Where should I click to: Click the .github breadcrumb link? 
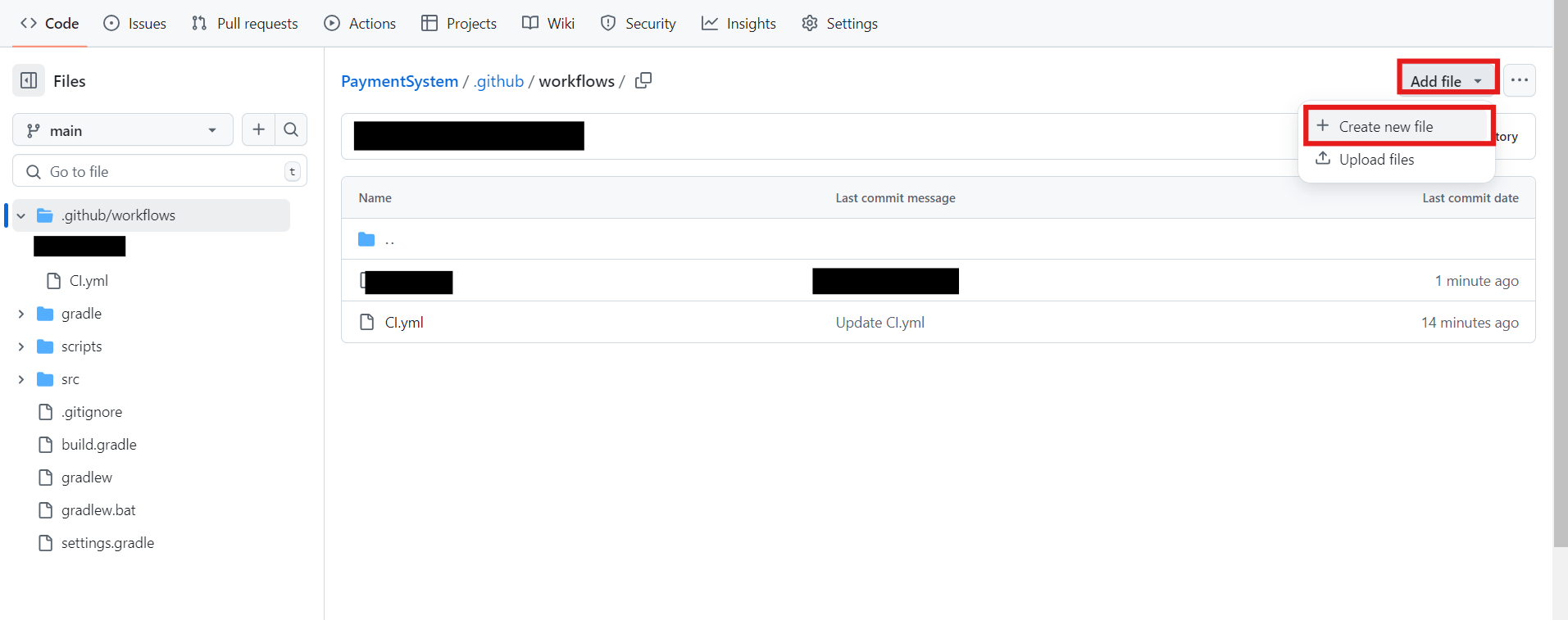tap(498, 81)
